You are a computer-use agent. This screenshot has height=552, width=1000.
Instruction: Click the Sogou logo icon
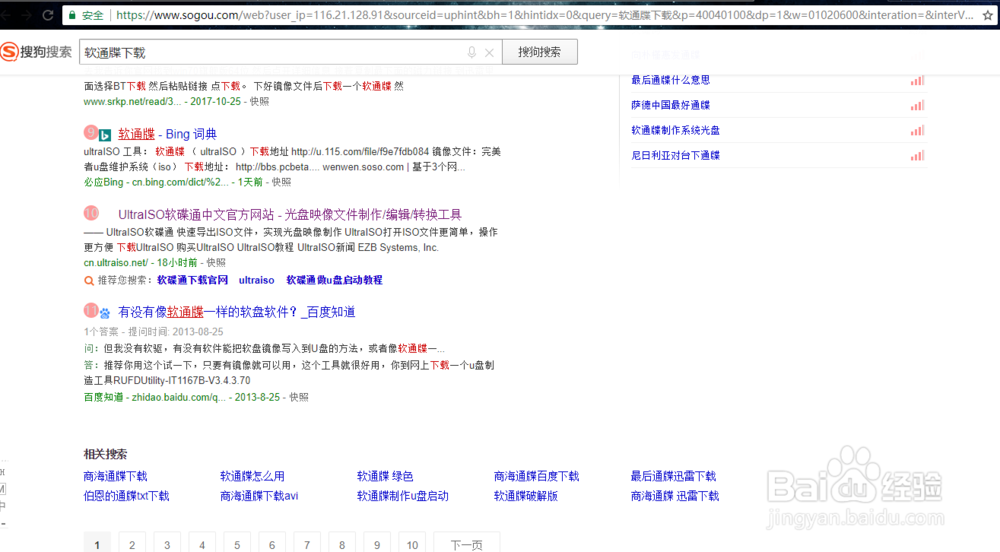[10, 52]
